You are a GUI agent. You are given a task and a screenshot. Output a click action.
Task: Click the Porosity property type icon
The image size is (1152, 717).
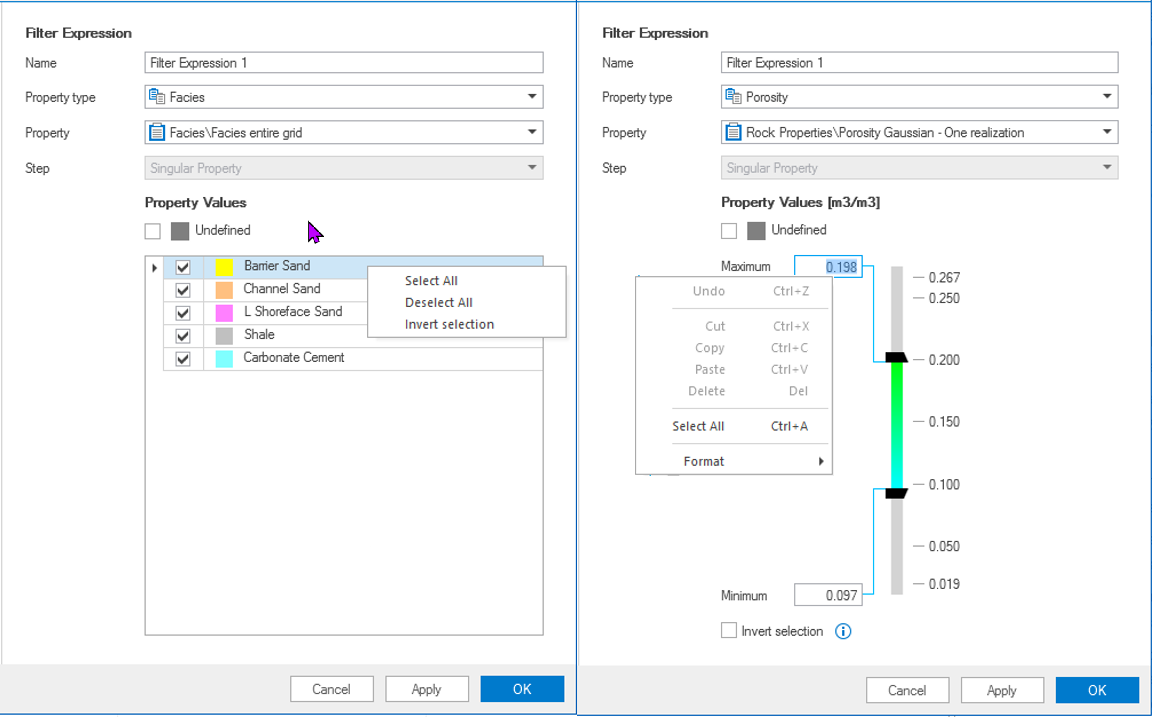coord(734,97)
